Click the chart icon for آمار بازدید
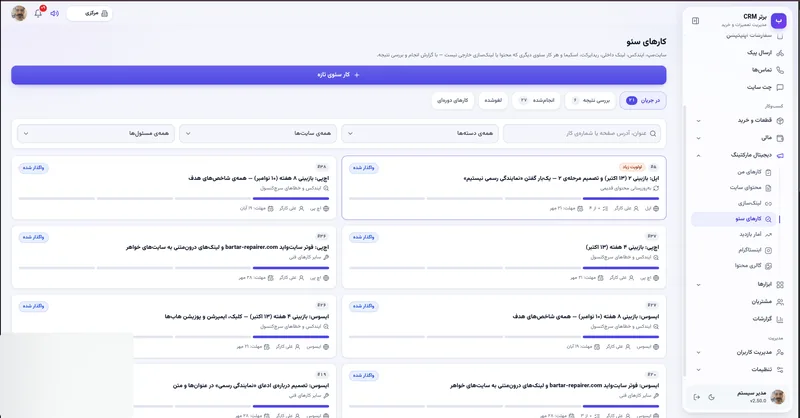The width and height of the screenshot is (800, 418). [768, 234]
